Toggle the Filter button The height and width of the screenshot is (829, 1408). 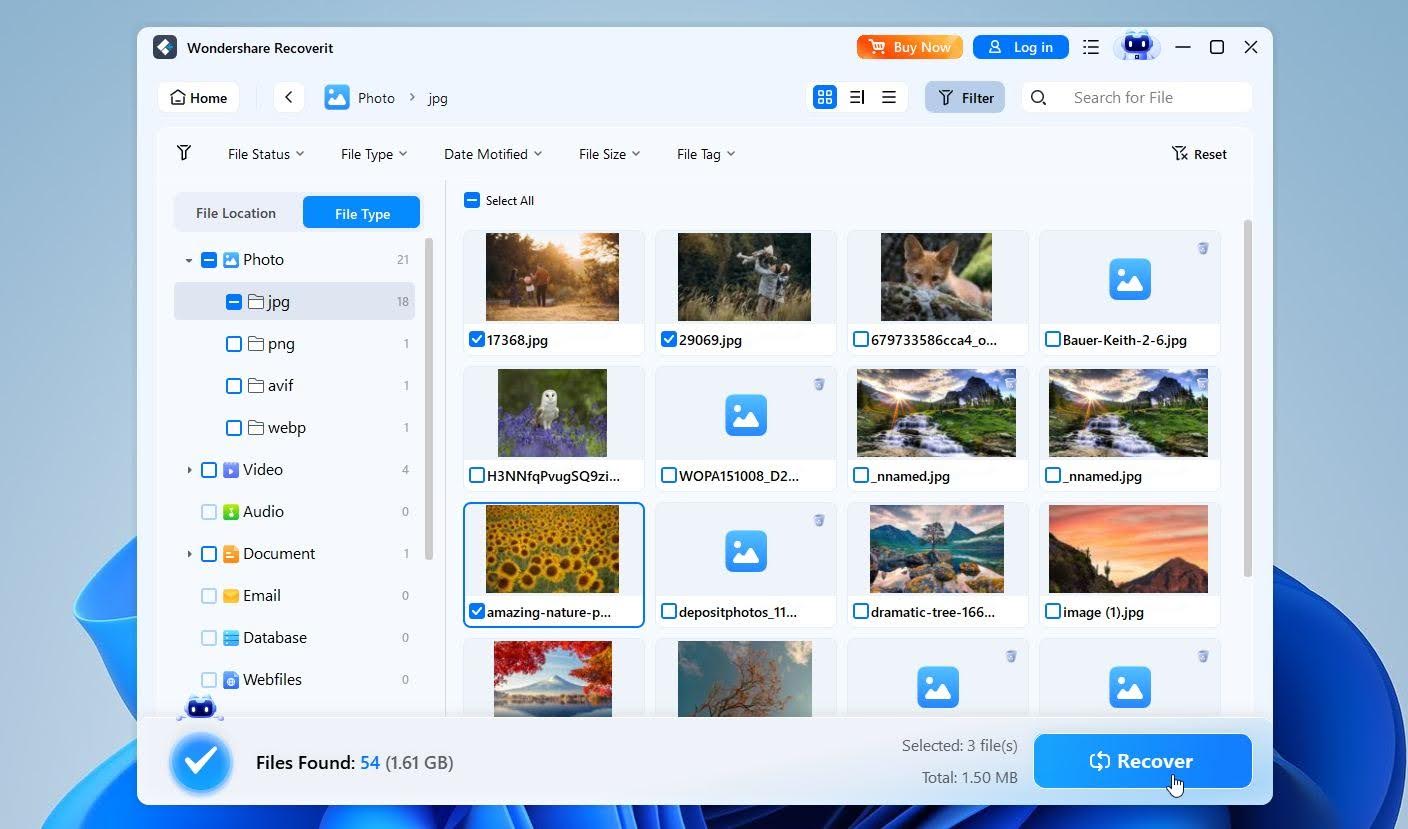965,97
